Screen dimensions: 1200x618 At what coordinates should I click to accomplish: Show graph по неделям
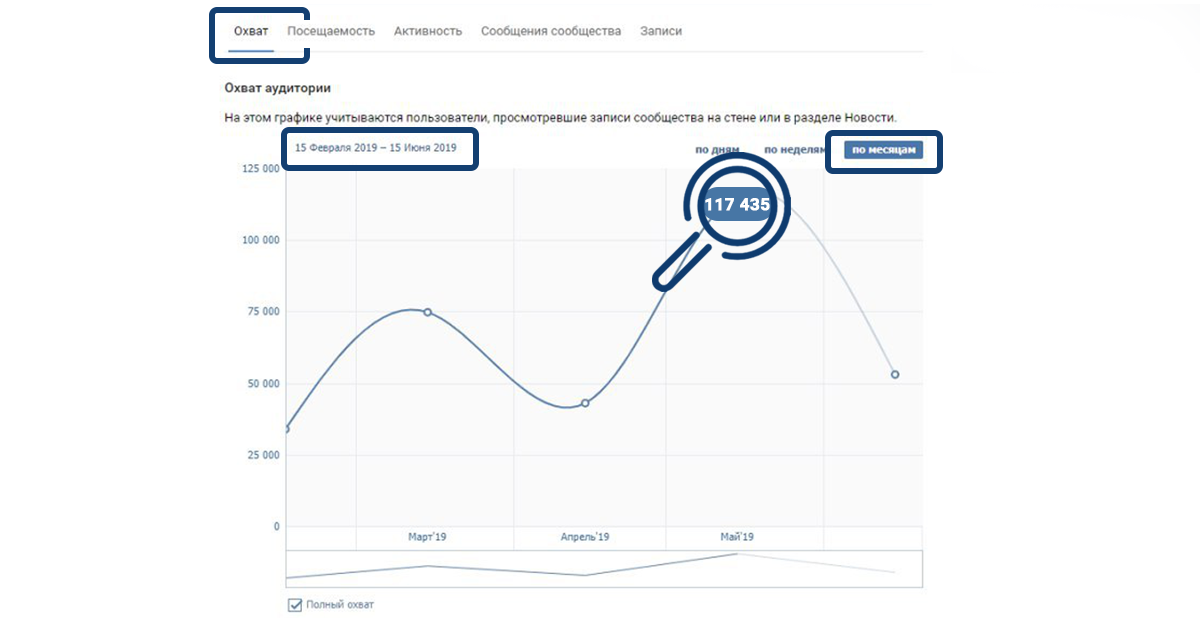point(796,150)
